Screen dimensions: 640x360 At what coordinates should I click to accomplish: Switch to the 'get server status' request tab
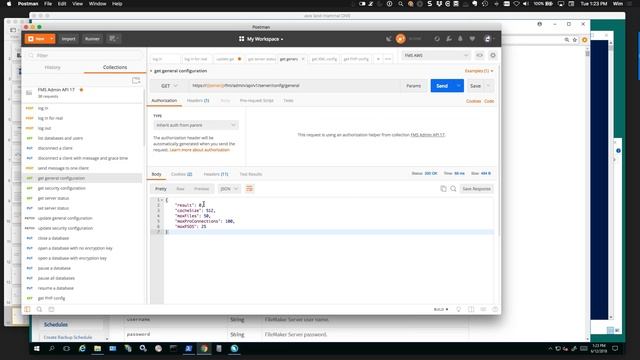coord(261,59)
